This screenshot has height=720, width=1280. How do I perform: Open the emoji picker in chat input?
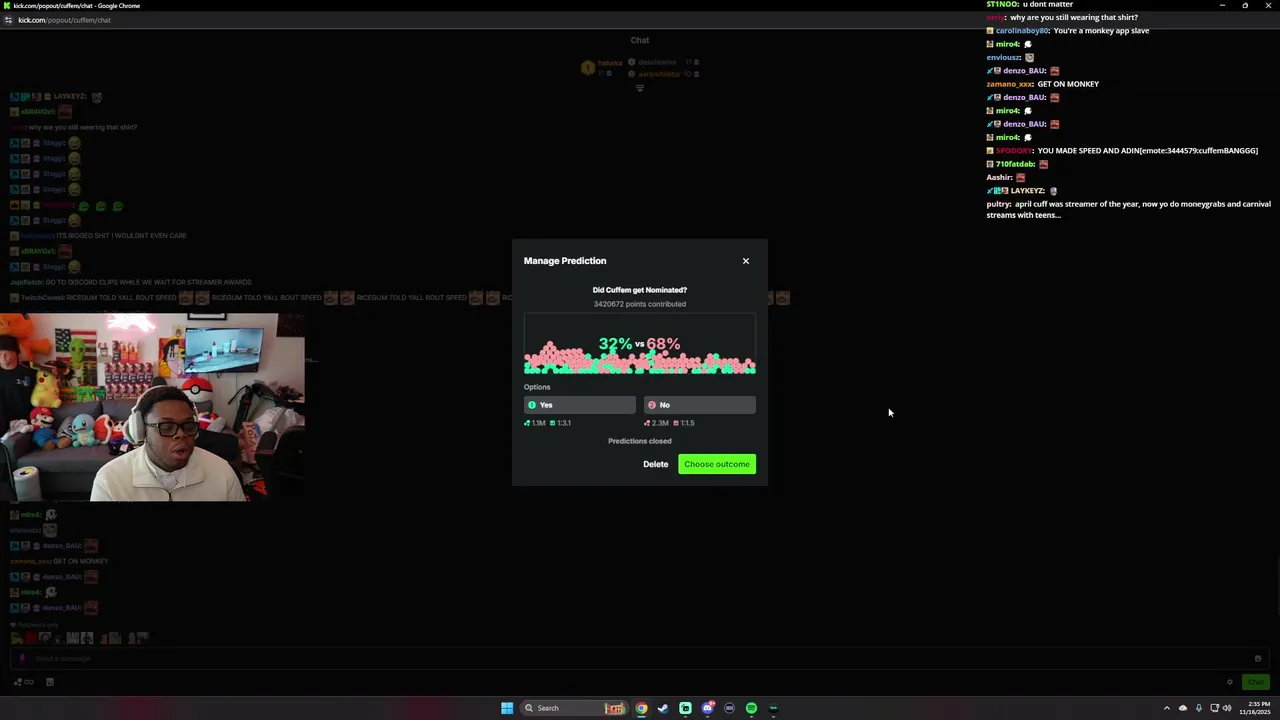click(x=1258, y=658)
